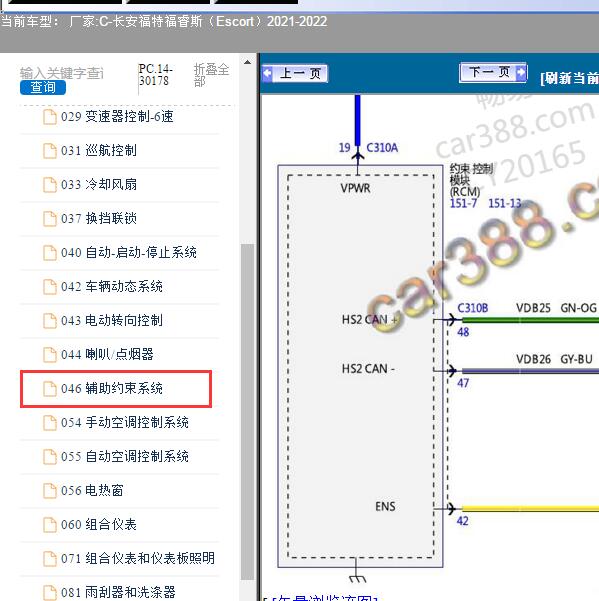The image size is (599, 601).
Task: Click the HS2 CAN - pin label
Action: click(368, 369)
